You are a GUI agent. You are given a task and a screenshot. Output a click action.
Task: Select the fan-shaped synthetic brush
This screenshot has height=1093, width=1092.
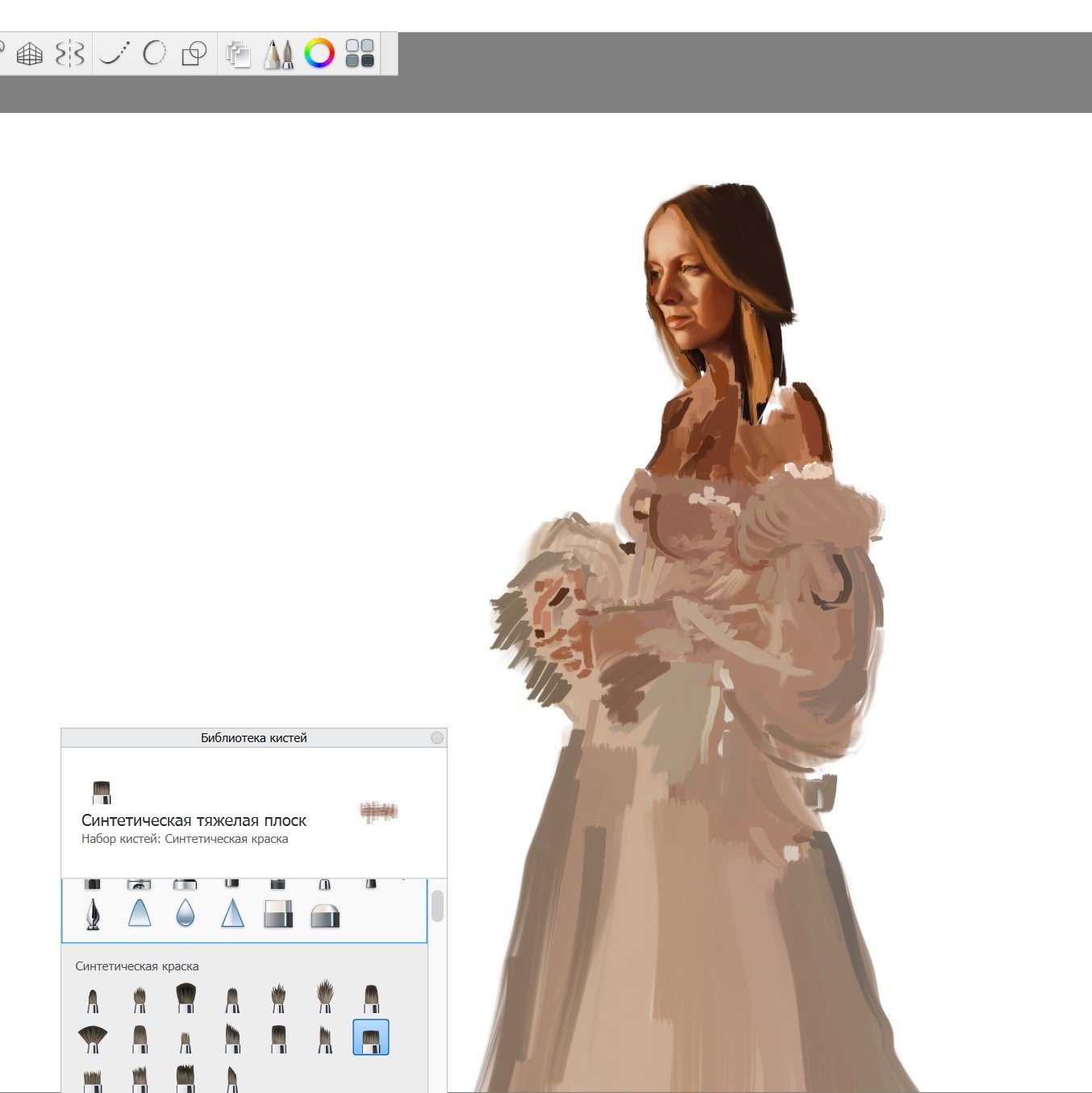pos(93,1038)
